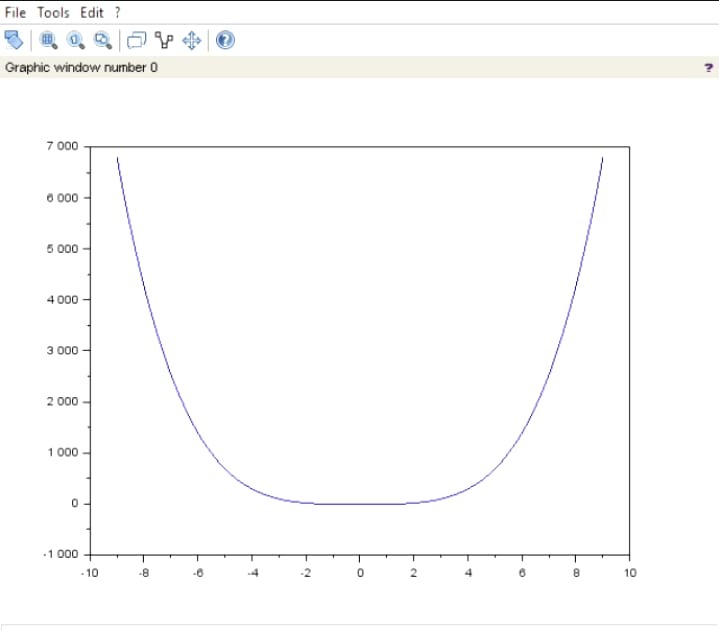Click y-axis label '3 000'

(62, 350)
